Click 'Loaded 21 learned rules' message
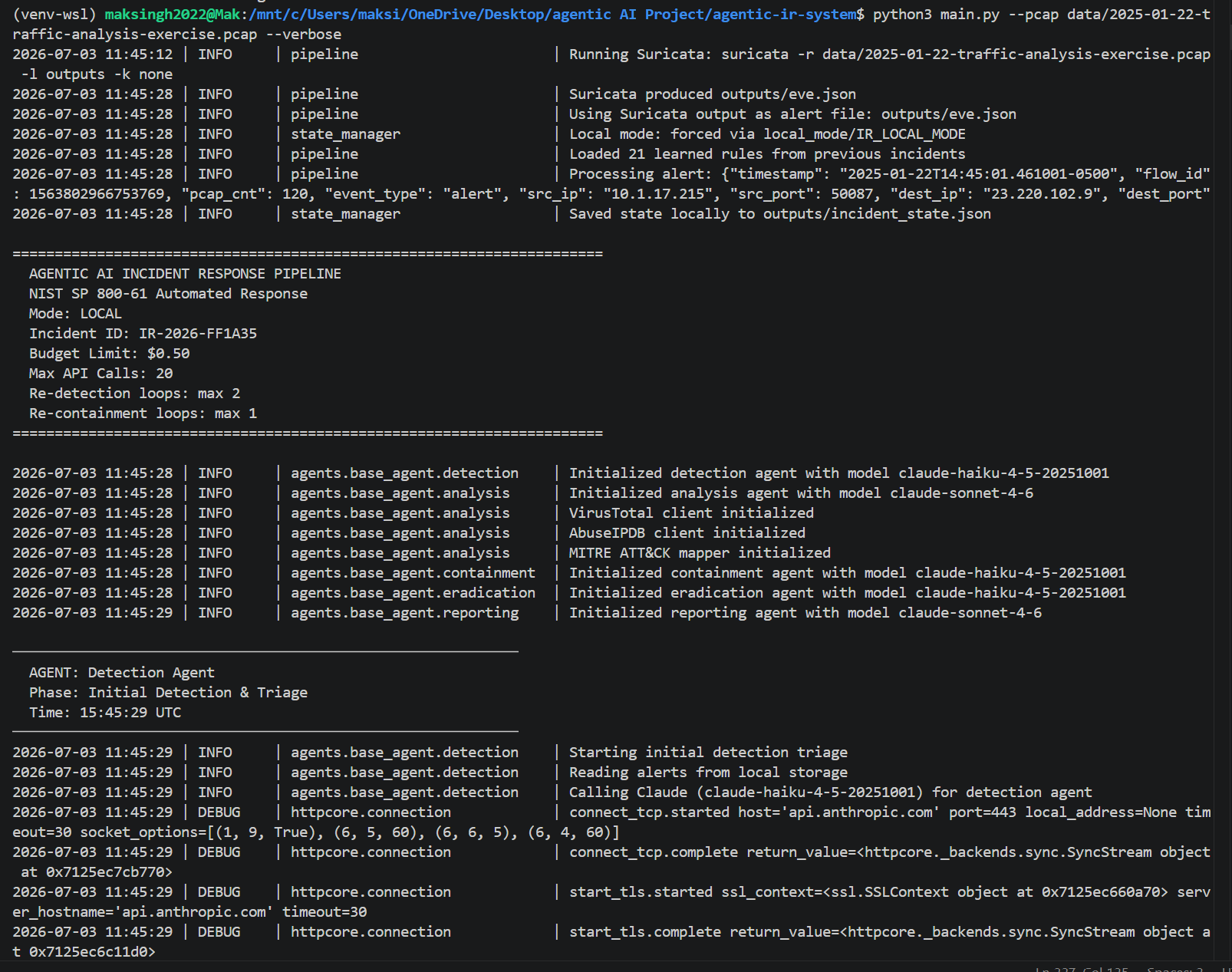This screenshot has height=972, width=1232. click(x=767, y=154)
